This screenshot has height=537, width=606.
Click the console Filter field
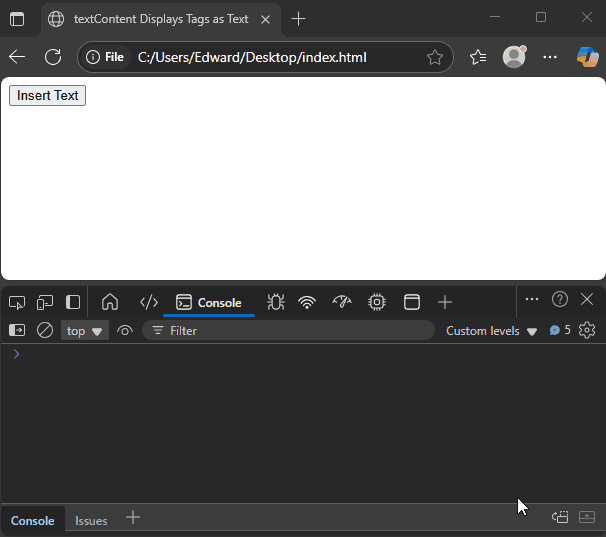click(x=288, y=331)
